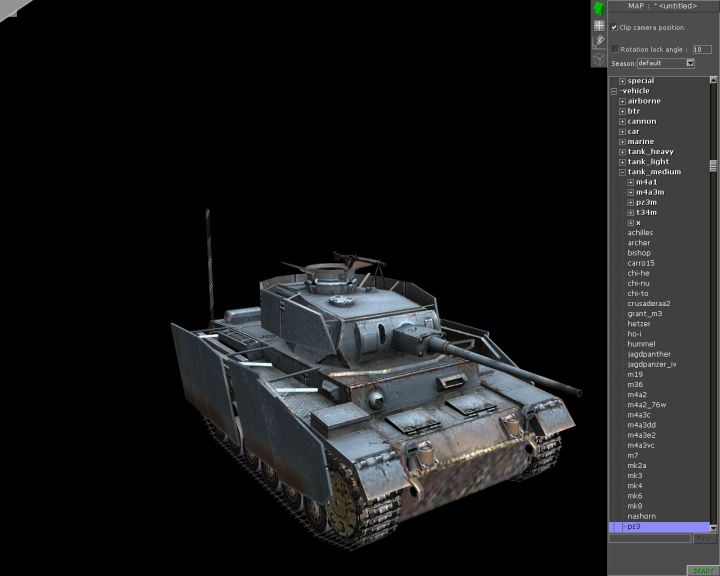
Task: Choose crusaderaa2 from the list
Action: pyautogui.click(x=648, y=304)
